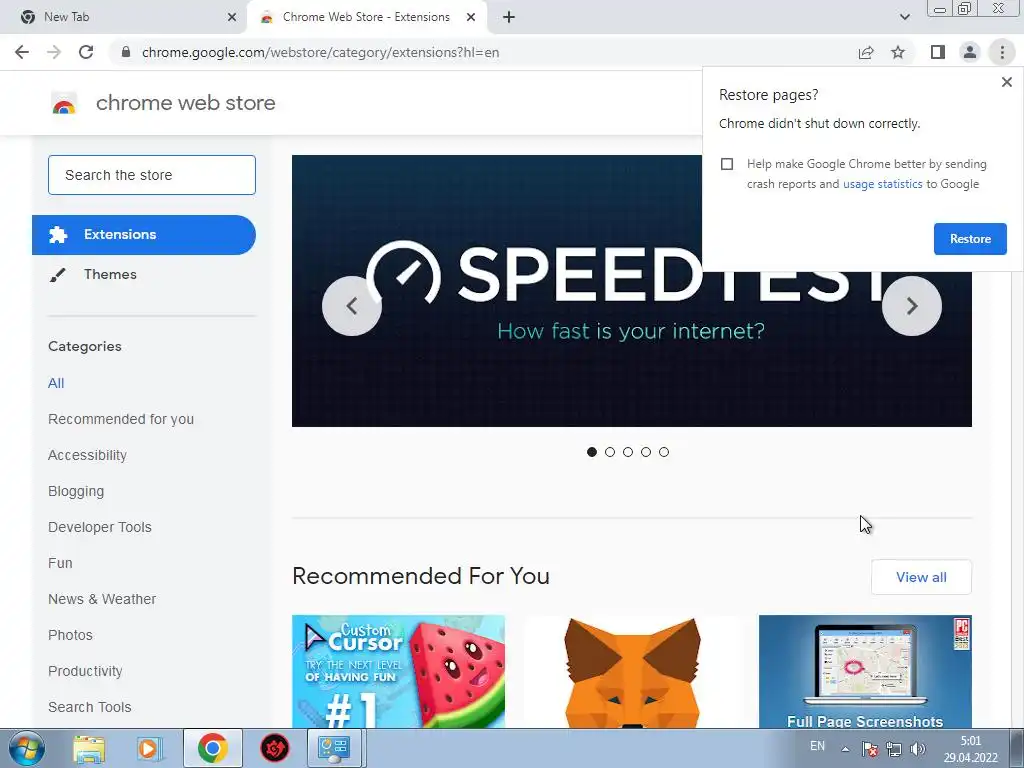Viewport: 1024px width, 768px height.
Task: Click the Extensions puzzle piece icon
Action: click(58, 234)
